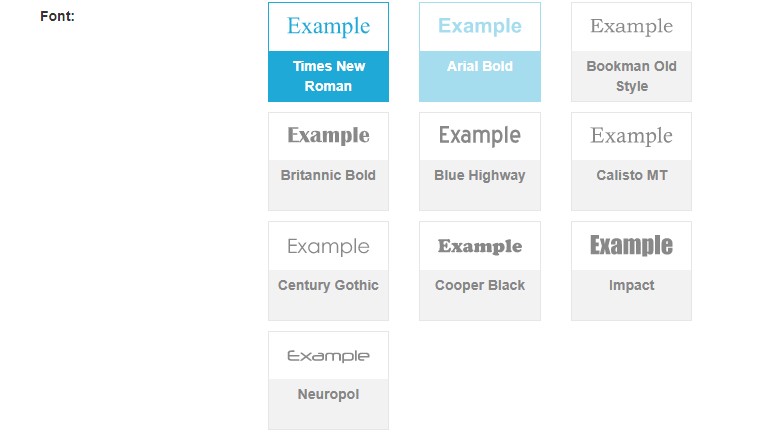Screen dimensions: 762x445
Task: Select the Calisto MT font label
Action: tap(631, 175)
